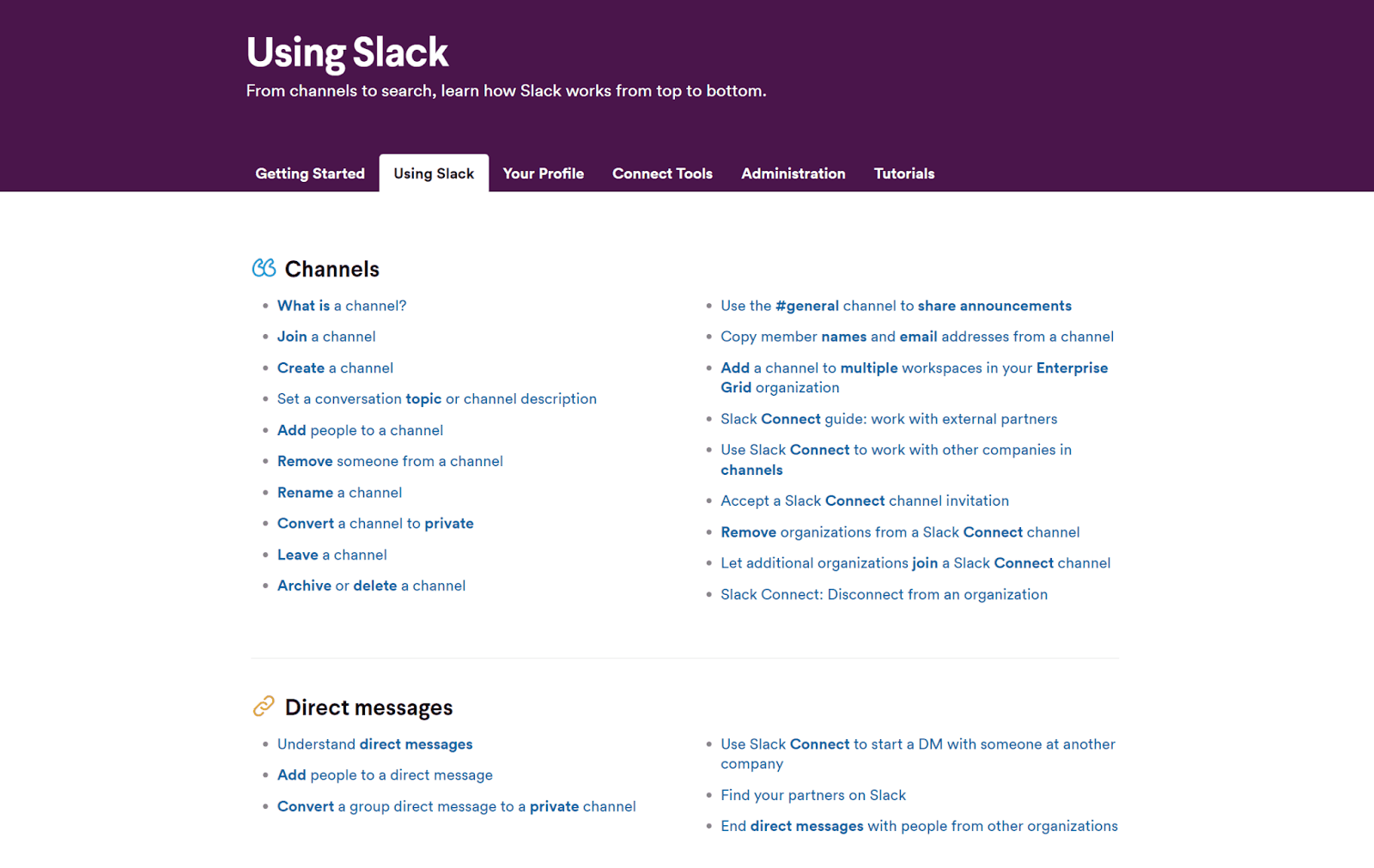
Task: Open "What is a channel?" article
Action: point(342,306)
